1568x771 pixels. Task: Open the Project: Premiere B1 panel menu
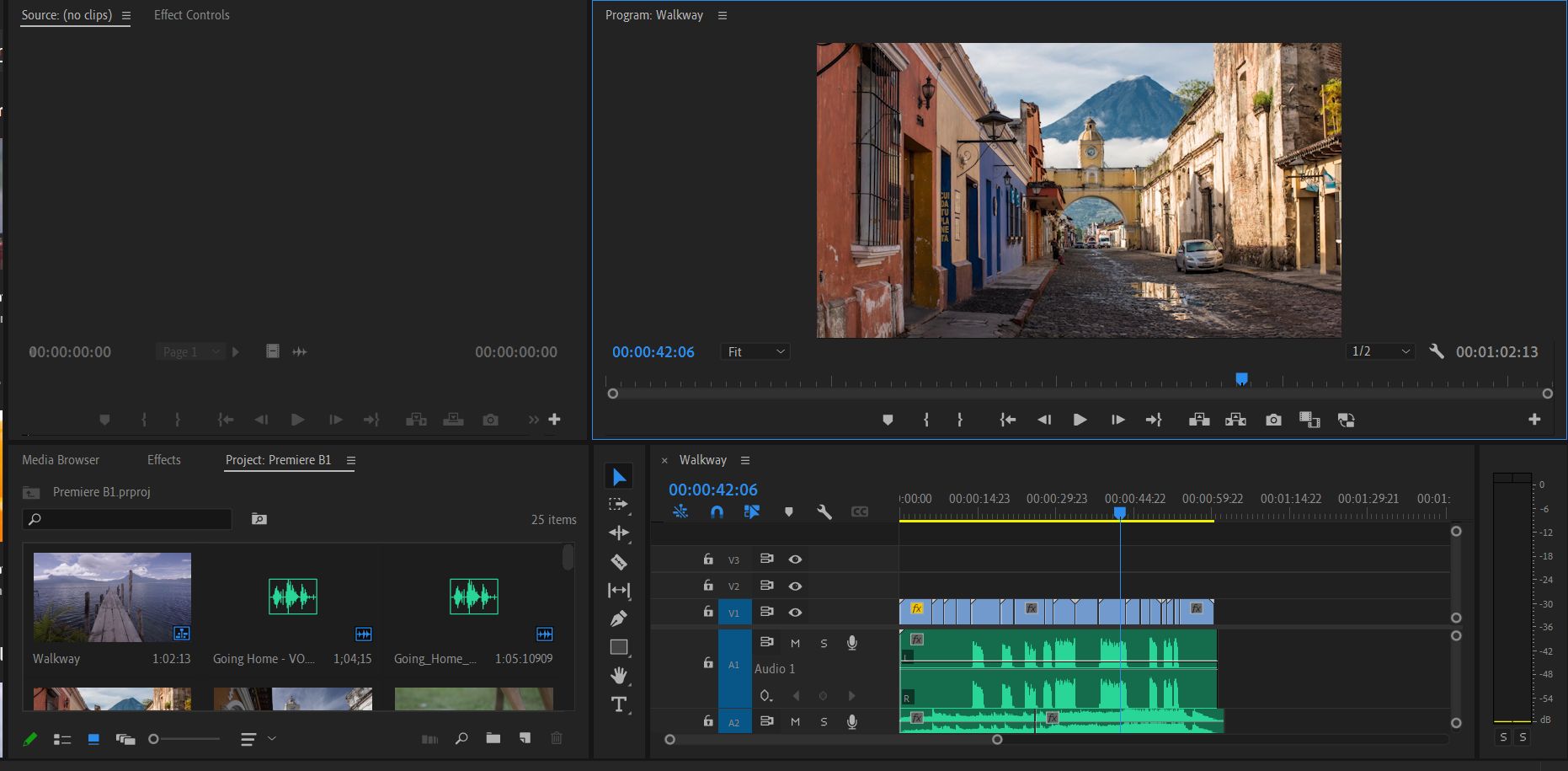351,460
